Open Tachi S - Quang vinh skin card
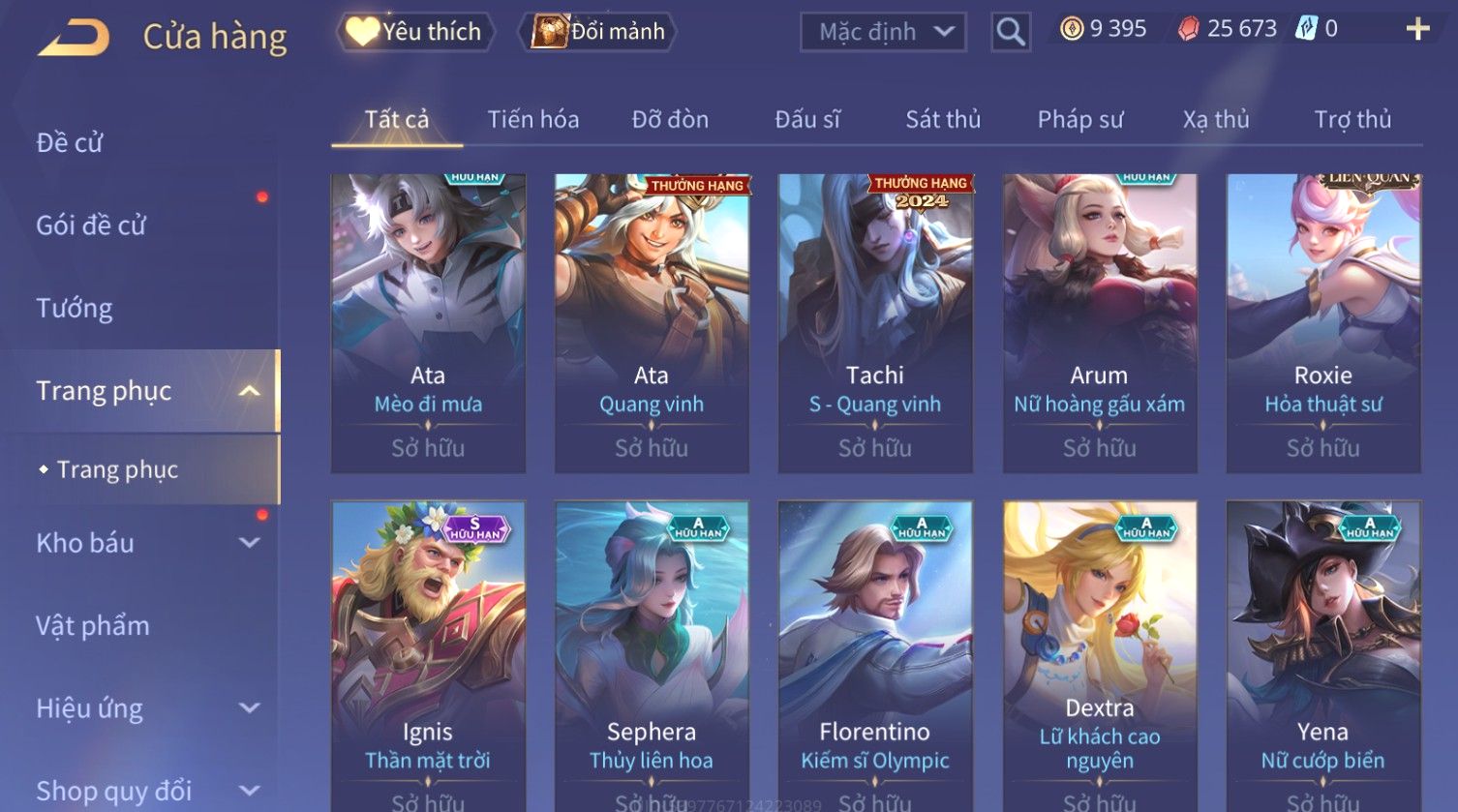The image size is (1458, 812). tap(875, 323)
